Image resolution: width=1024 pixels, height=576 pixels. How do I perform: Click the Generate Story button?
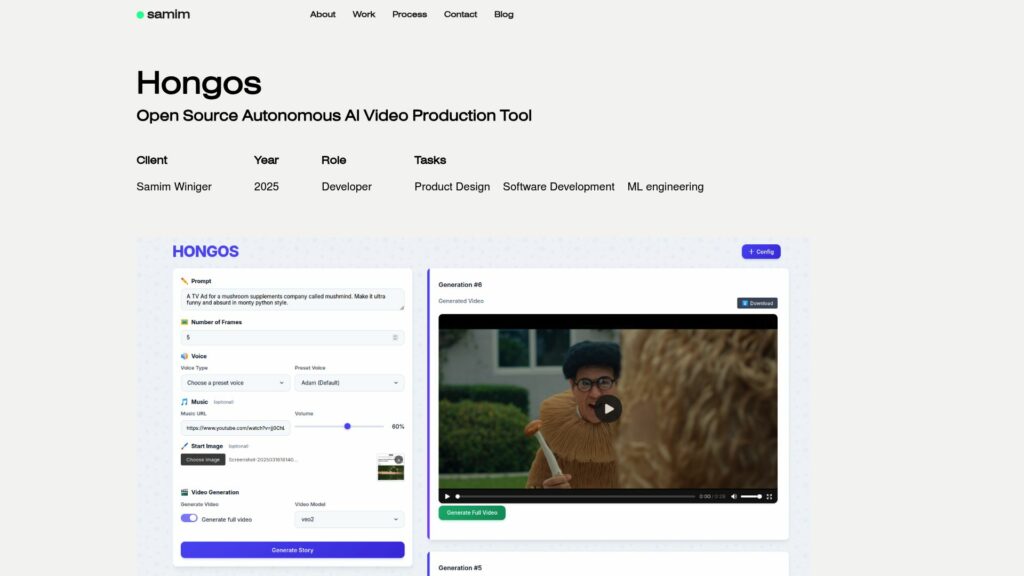[x=292, y=550]
